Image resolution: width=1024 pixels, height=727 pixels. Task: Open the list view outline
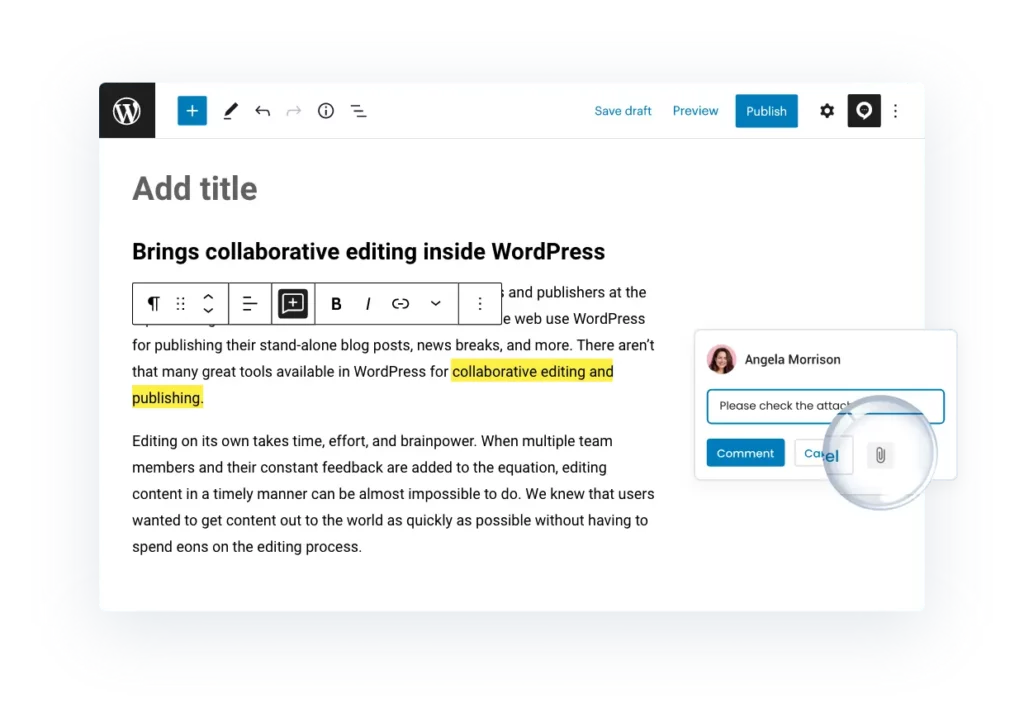359,111
